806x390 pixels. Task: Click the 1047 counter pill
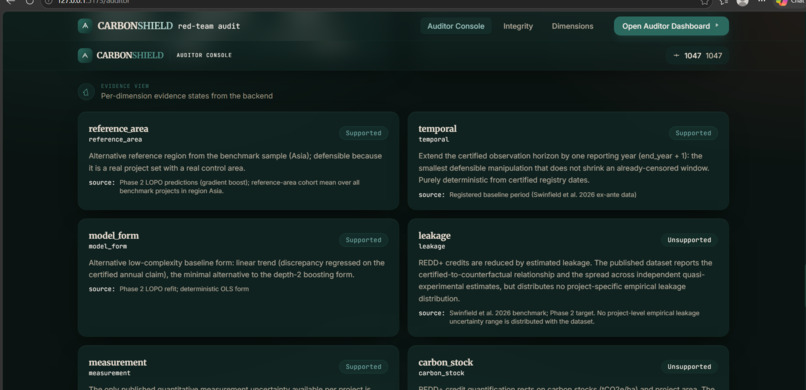[x=698, y=55]
